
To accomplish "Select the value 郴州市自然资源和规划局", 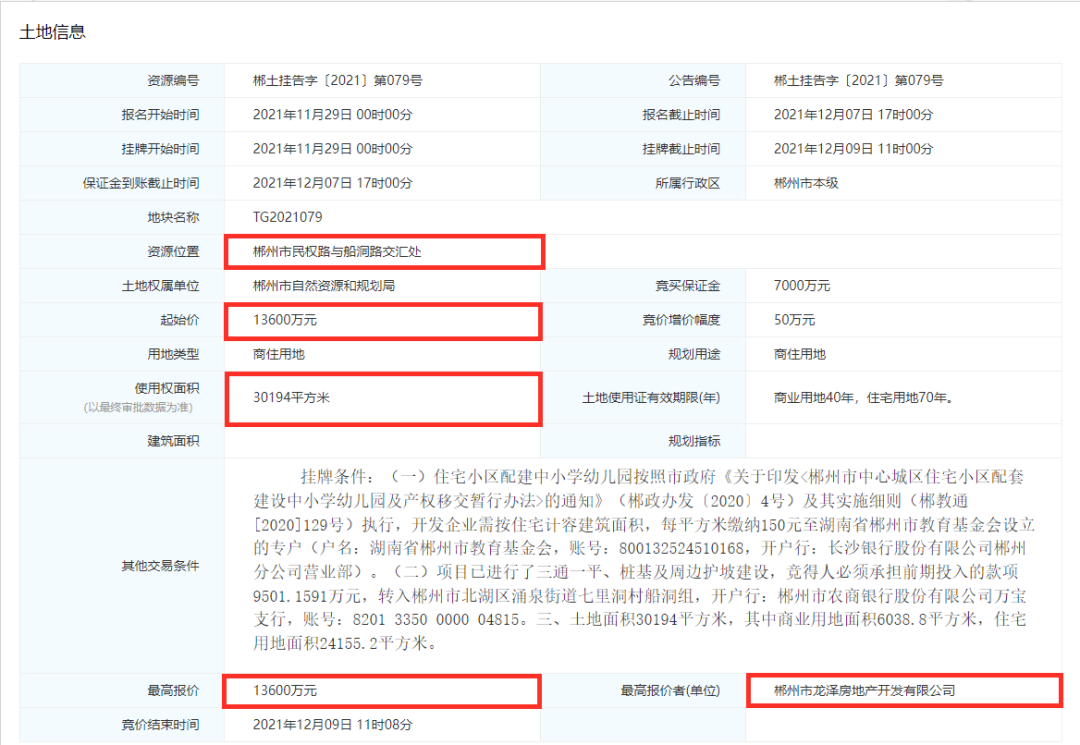I will coord(324,286).
